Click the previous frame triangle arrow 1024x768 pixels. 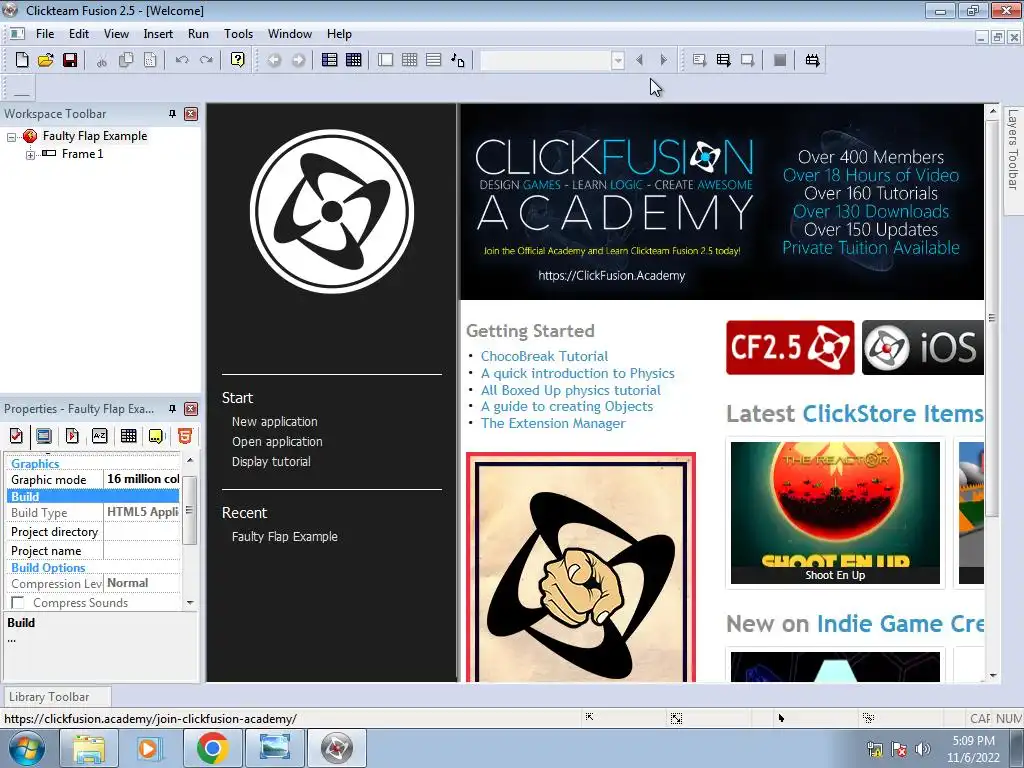(639, 60)
